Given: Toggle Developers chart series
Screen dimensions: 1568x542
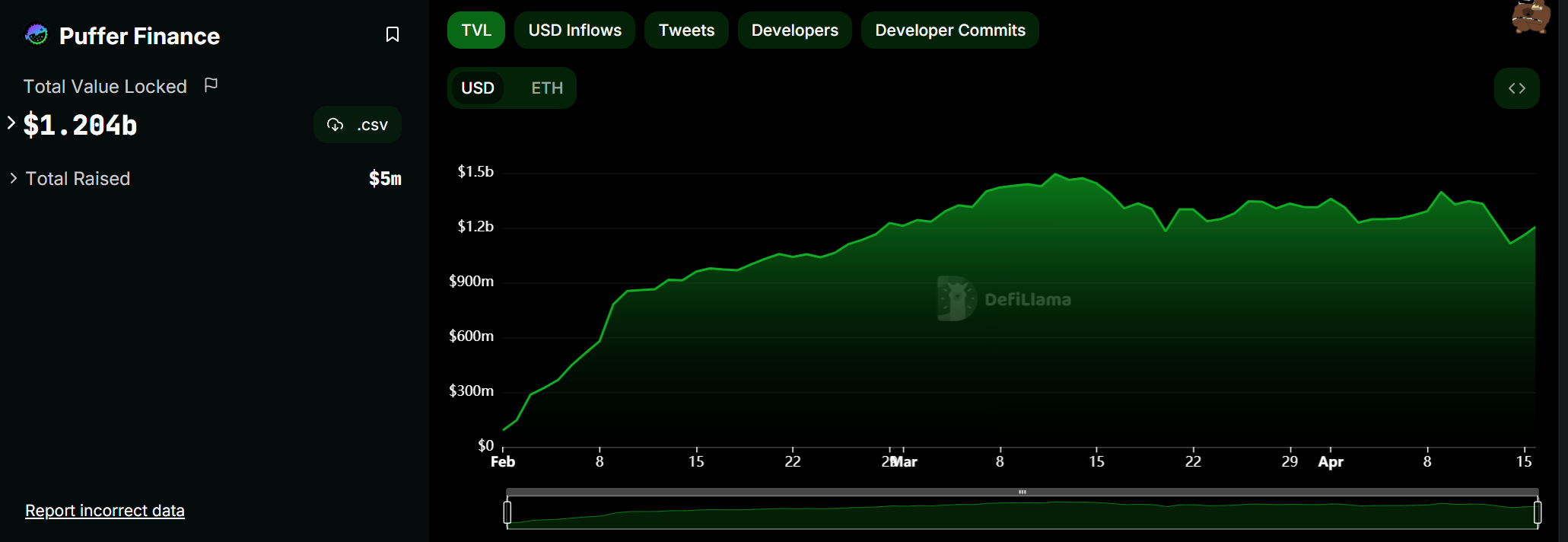Looking at the screenshot, I should (x=794, y=30).
